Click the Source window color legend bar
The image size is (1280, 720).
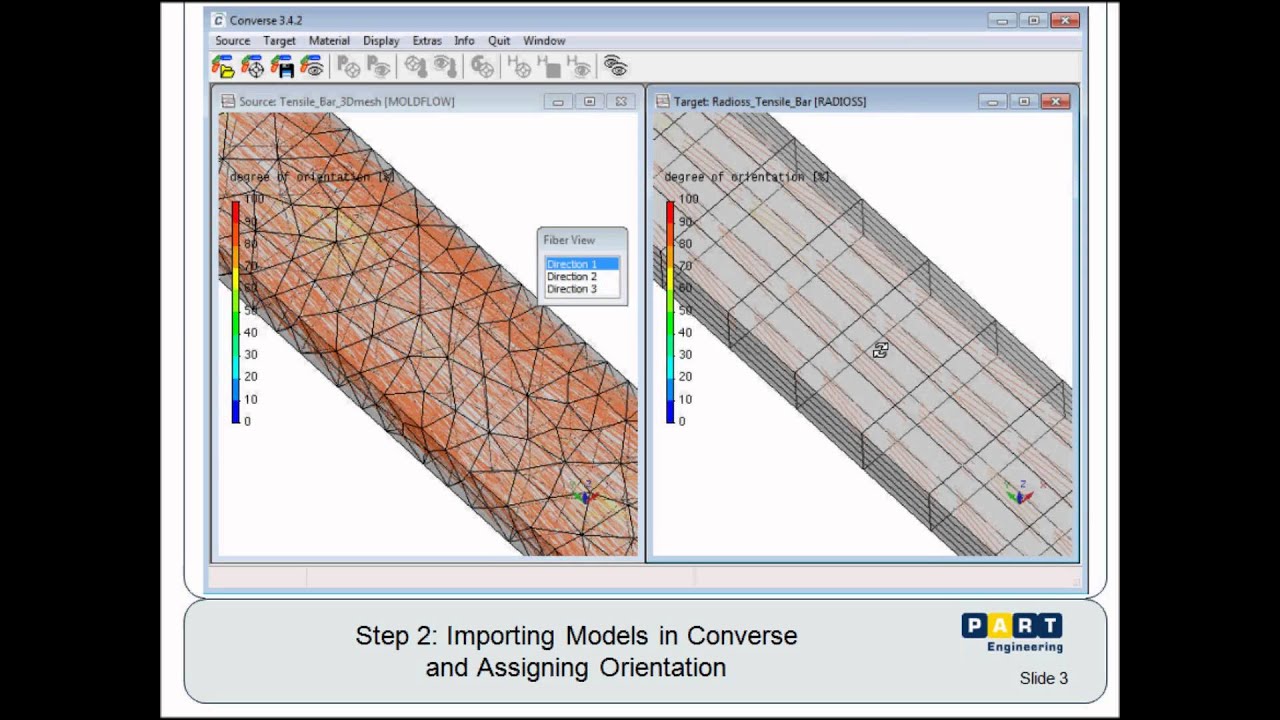coord(236,311)
